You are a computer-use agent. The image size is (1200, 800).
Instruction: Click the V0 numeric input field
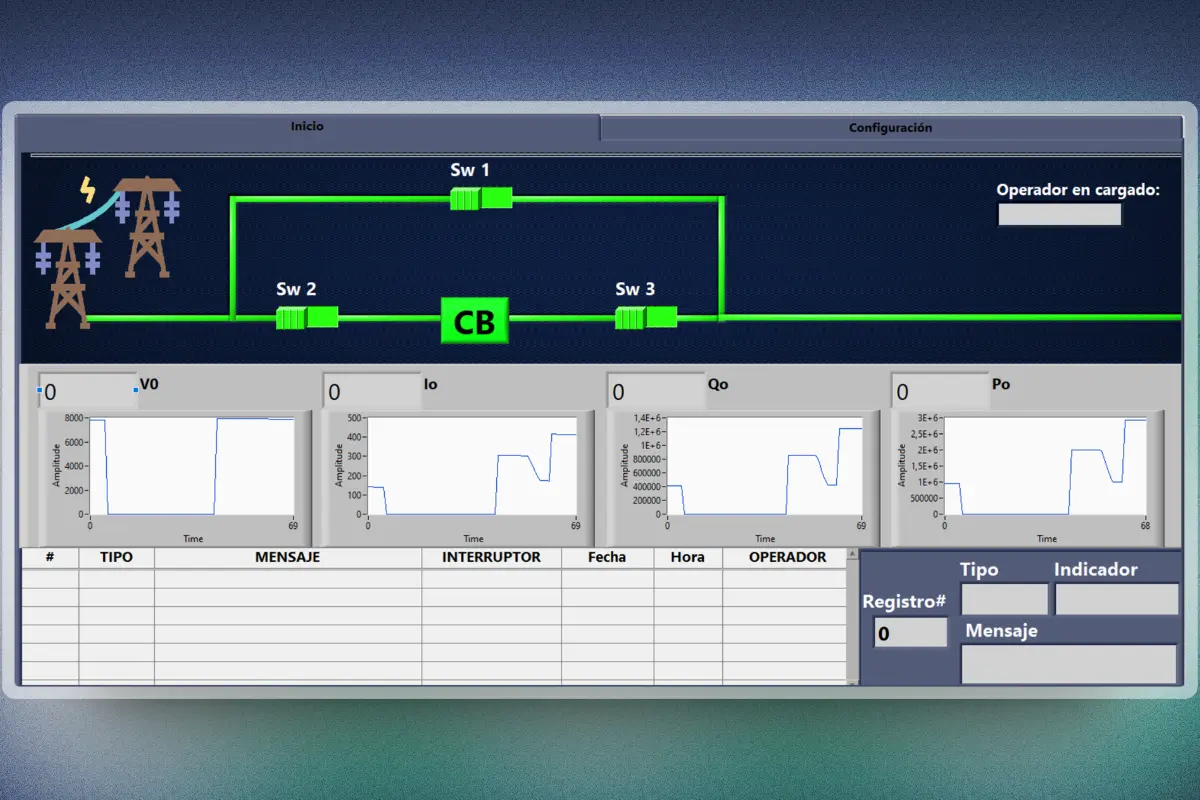85,391
